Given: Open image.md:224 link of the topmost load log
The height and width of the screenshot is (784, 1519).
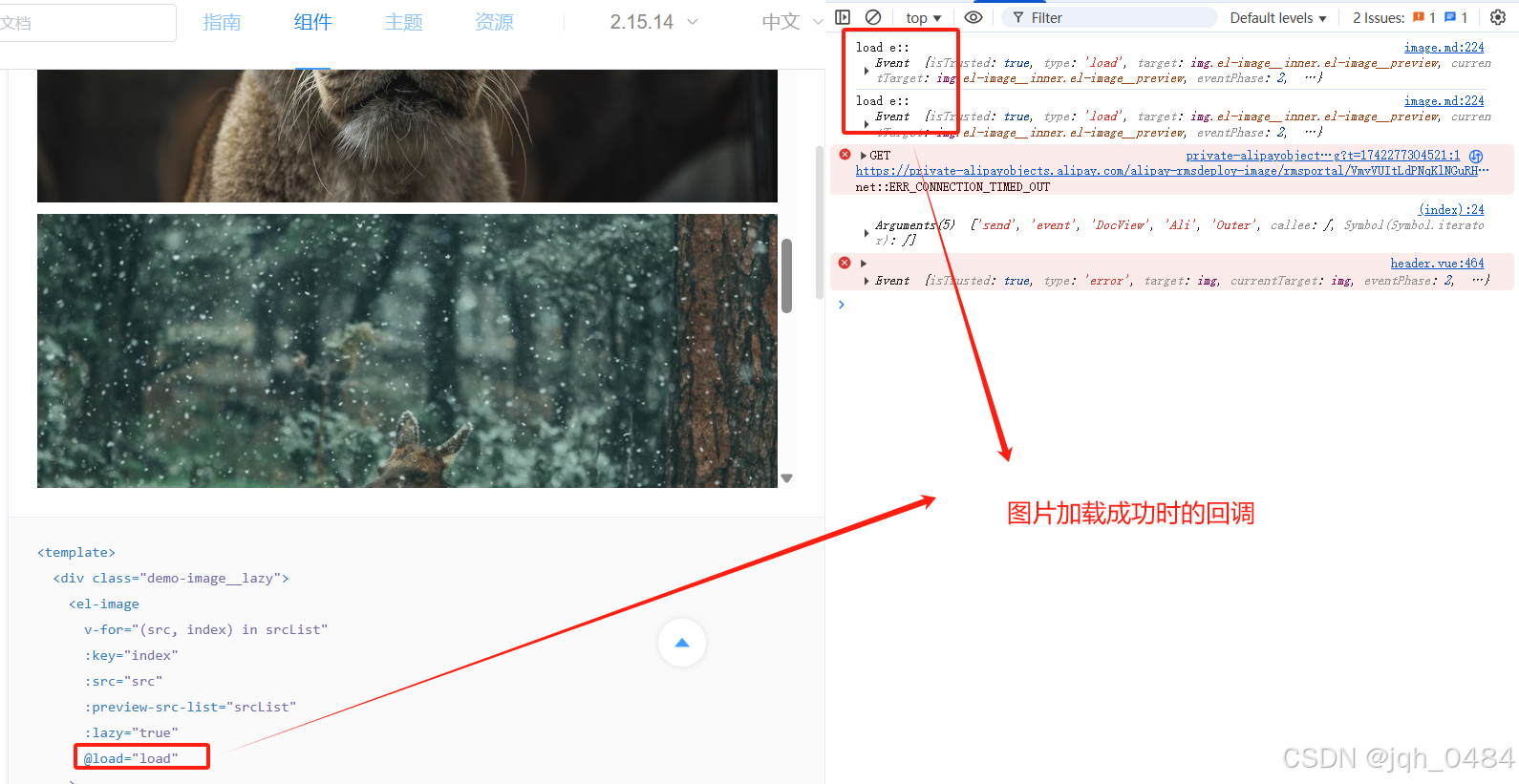Looking at the screenshot, I should [1444, 47].
